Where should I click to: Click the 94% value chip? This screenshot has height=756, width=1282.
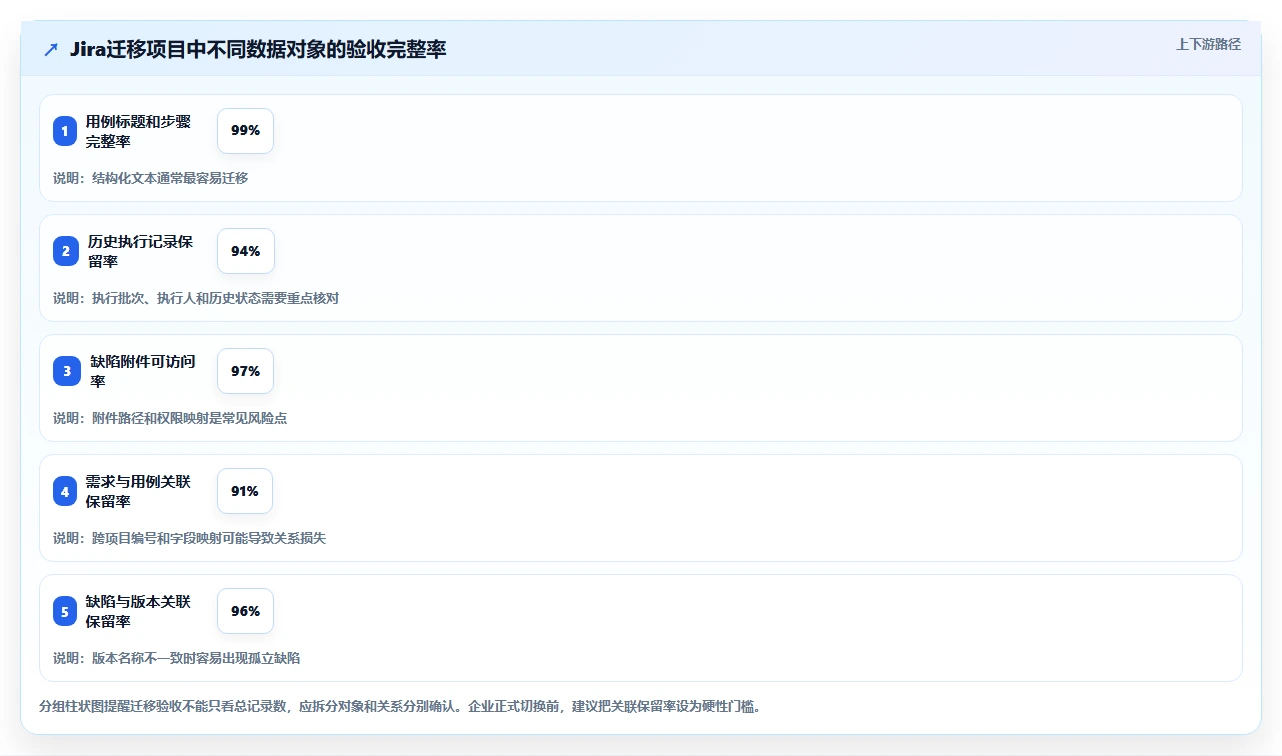[x=245, y=251]
